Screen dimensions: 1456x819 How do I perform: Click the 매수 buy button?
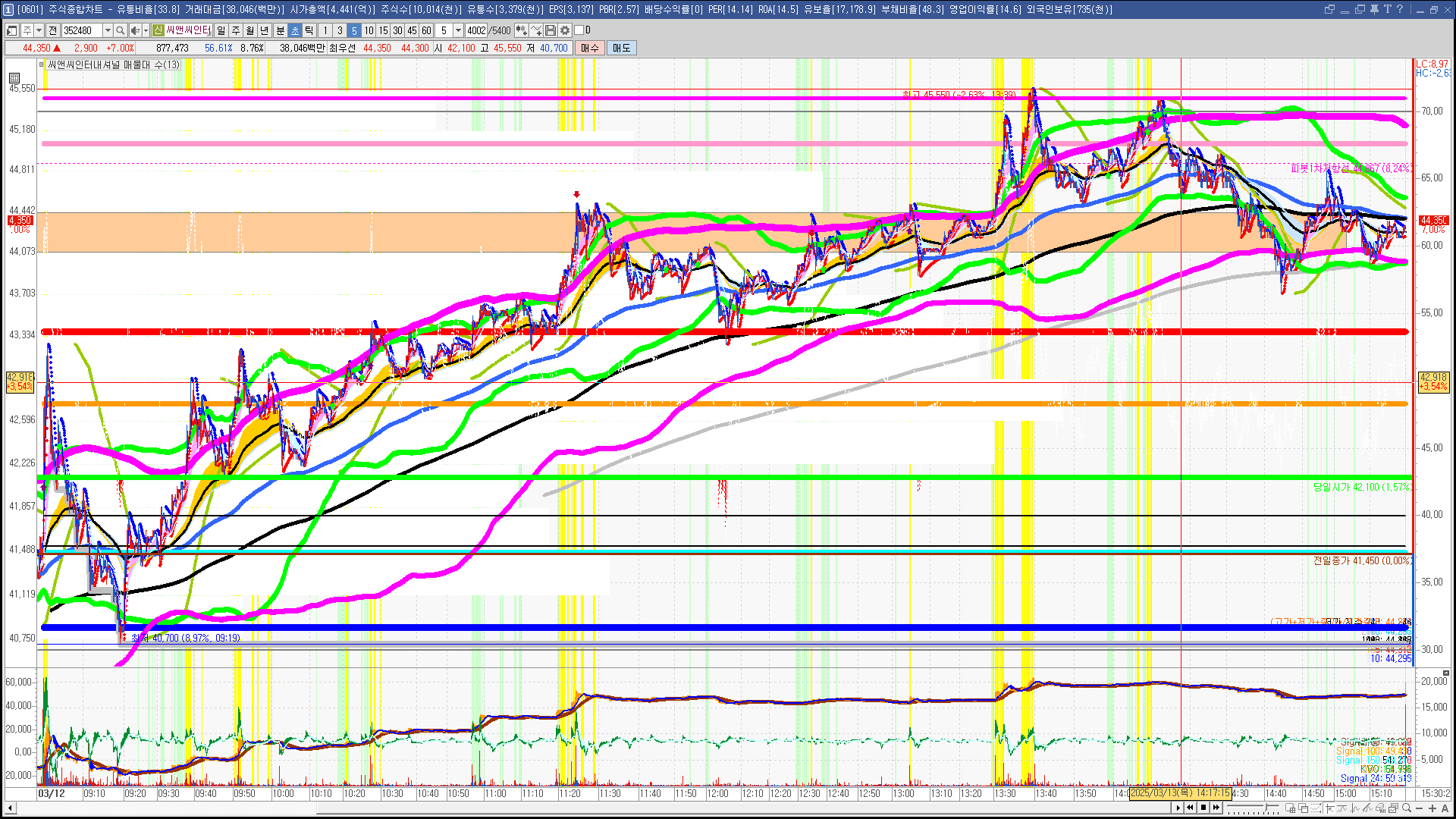(x=589, y=48)
